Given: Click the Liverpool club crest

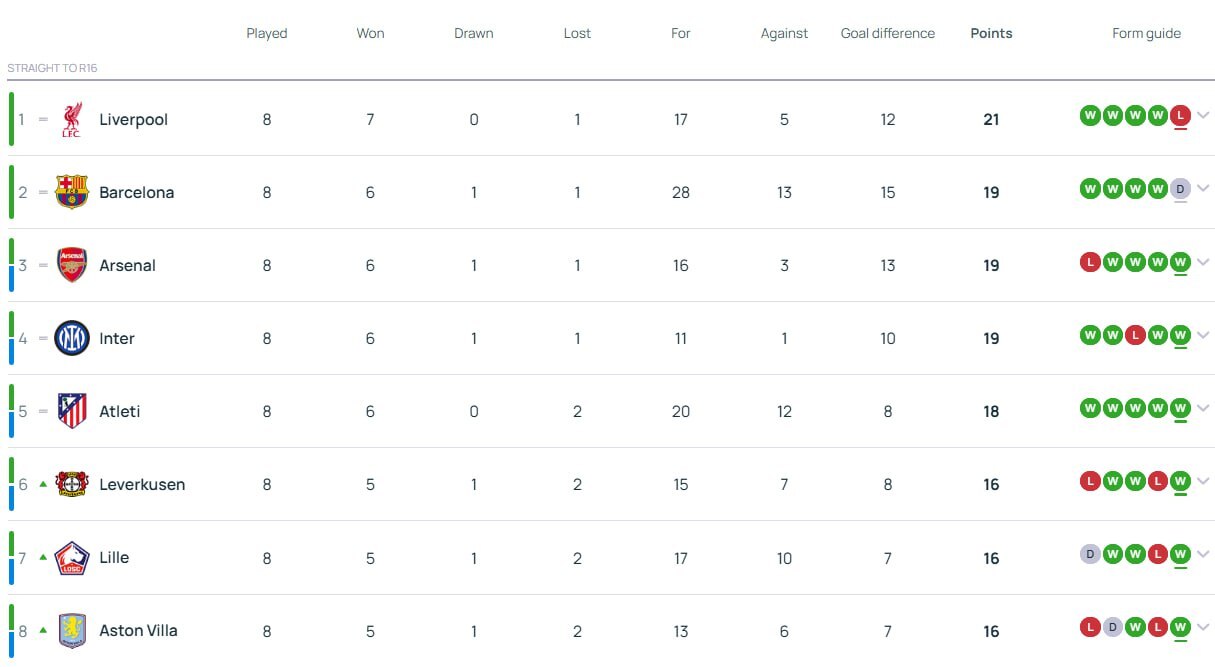Looking at the screenshot, I should click(71, 119).
